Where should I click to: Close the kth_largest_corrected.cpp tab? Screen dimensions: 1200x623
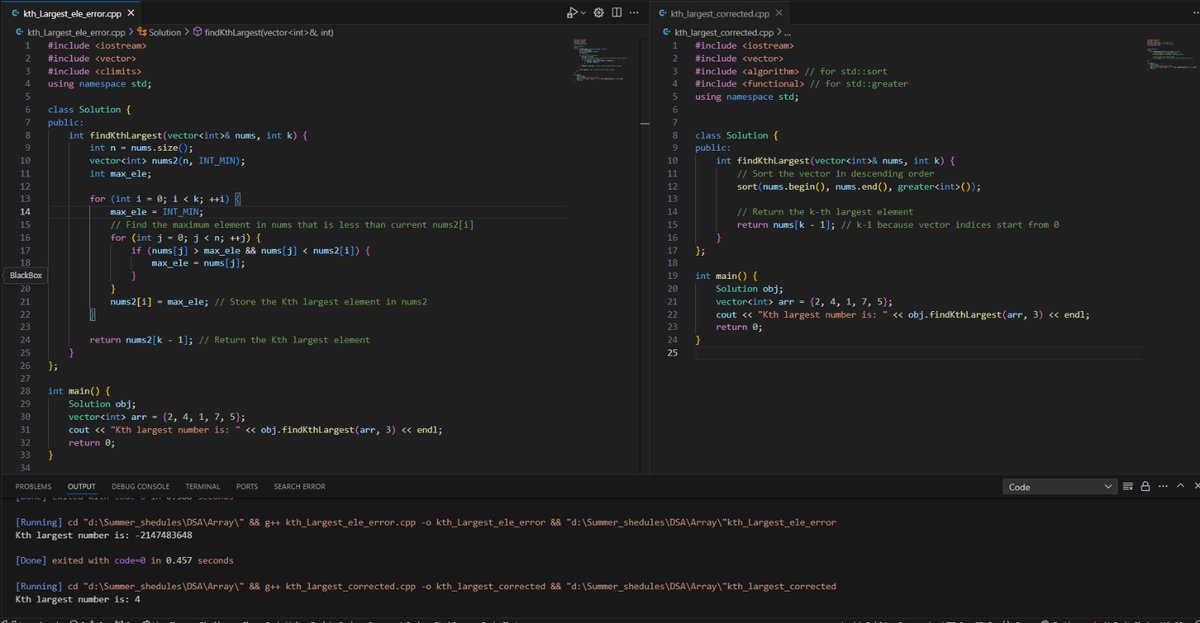[x=779, y=15]
